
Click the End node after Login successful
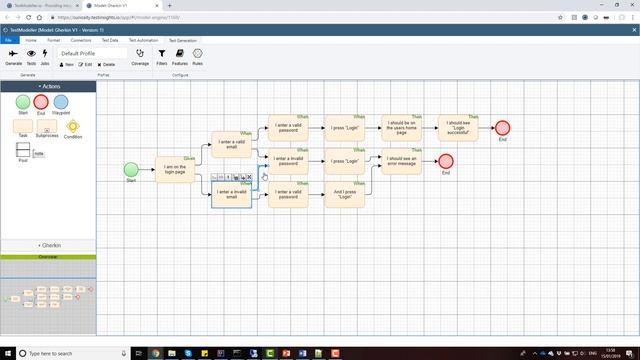[x=502, y=128]
